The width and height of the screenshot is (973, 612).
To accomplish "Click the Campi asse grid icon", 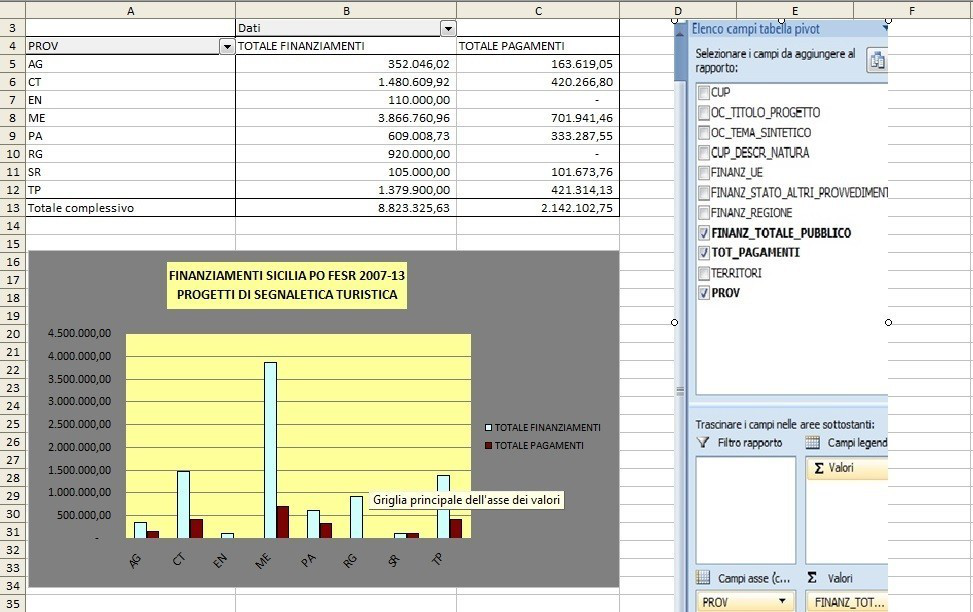I will [703, 578].
